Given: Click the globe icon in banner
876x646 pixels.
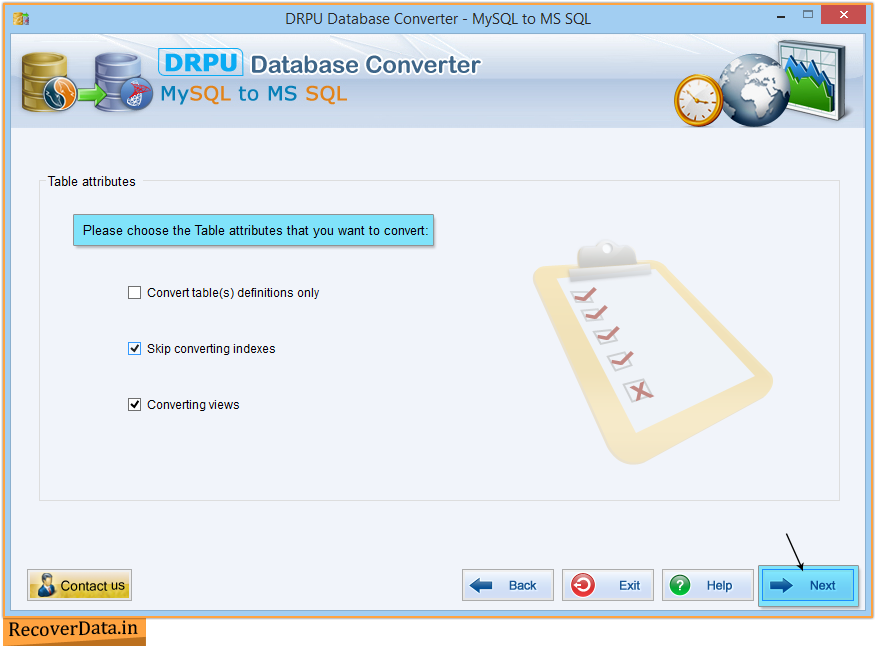Looking at the screenshot, I should [754, 90].
